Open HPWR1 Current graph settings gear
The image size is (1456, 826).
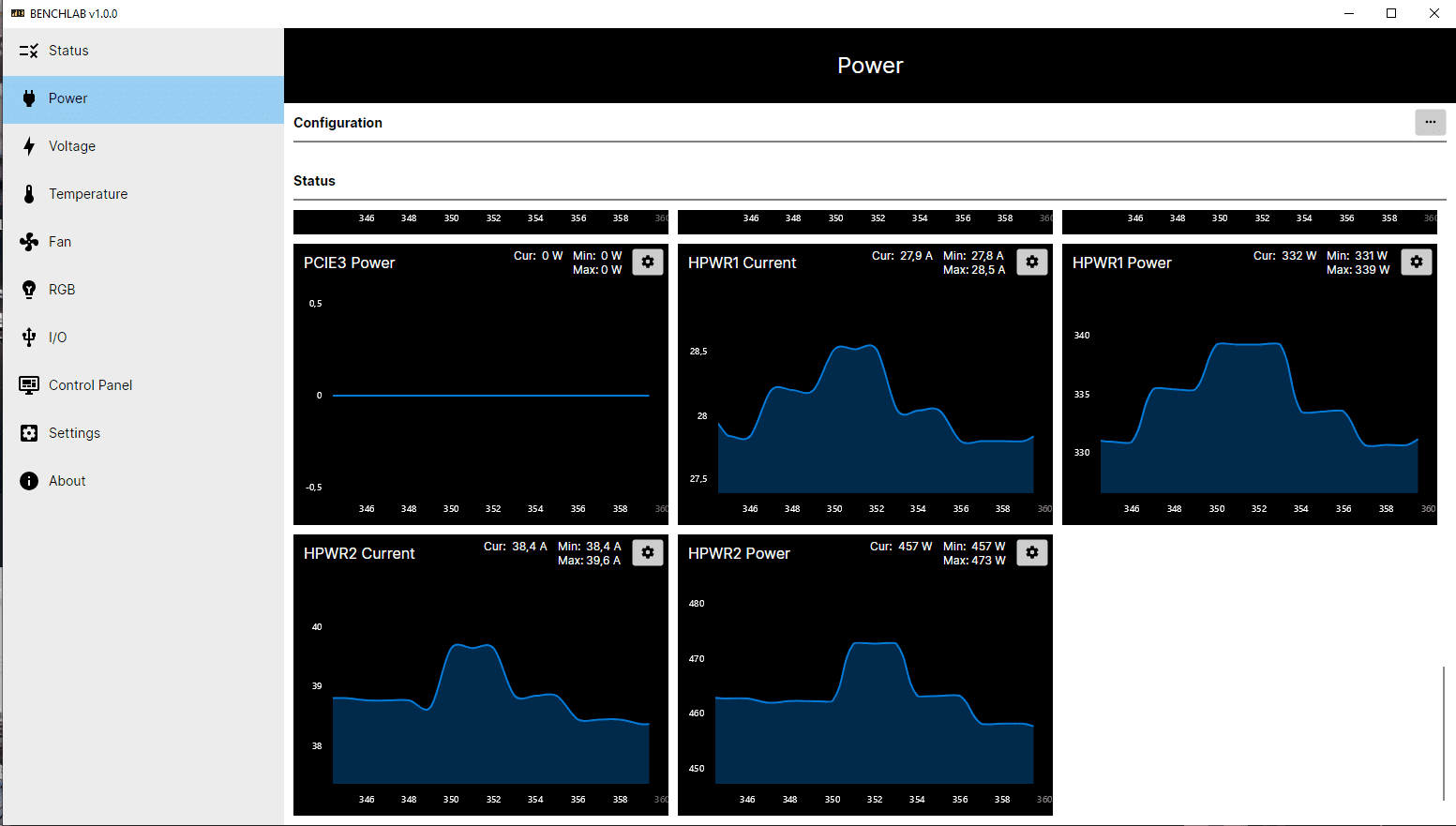pyautogui.click(x=1032, y=263)
